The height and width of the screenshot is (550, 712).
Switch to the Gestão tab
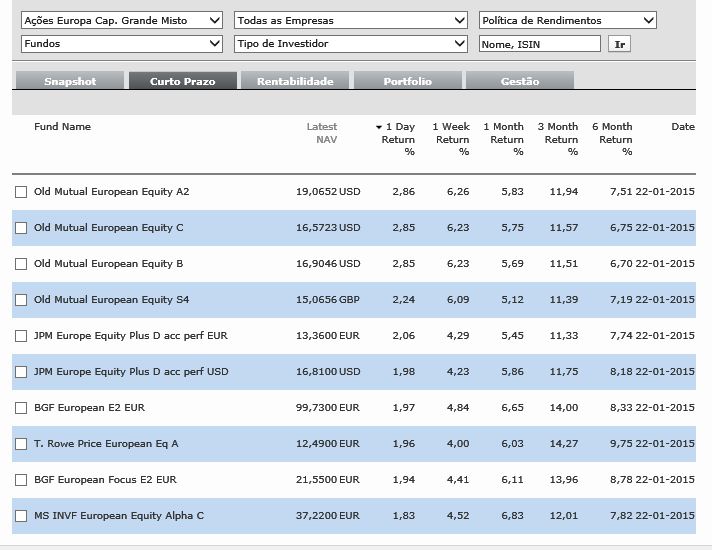(520, 81)
